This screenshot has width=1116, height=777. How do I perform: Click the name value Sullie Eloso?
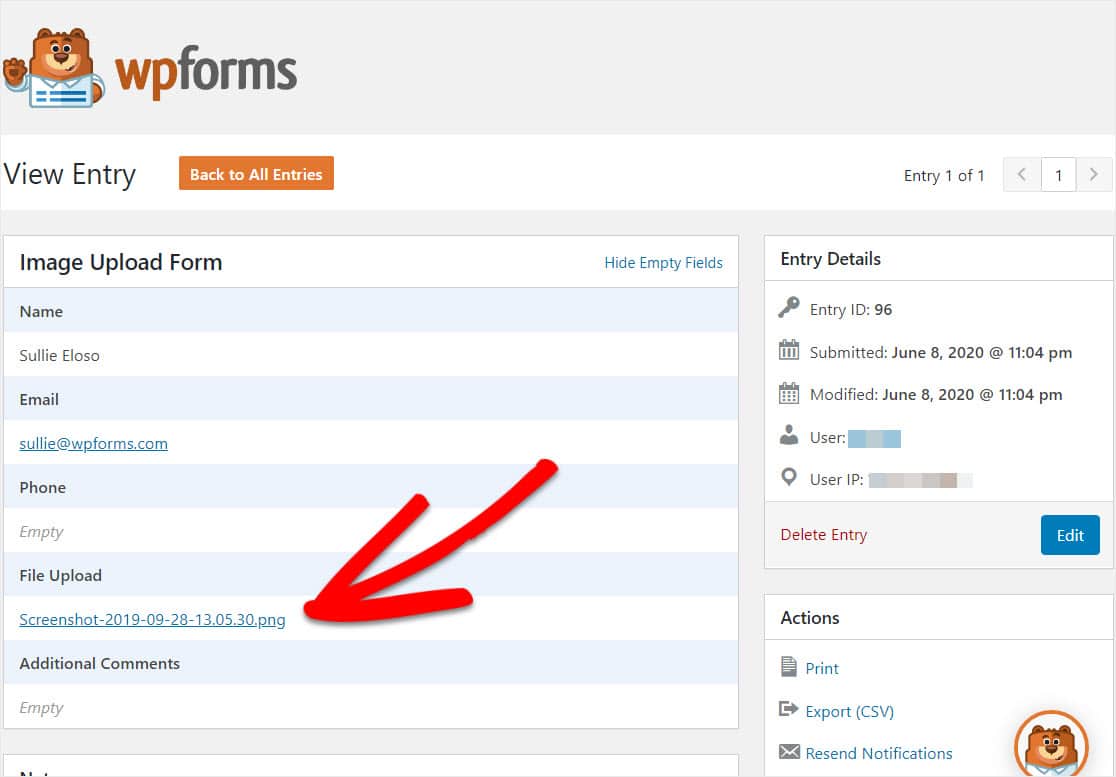60,356
